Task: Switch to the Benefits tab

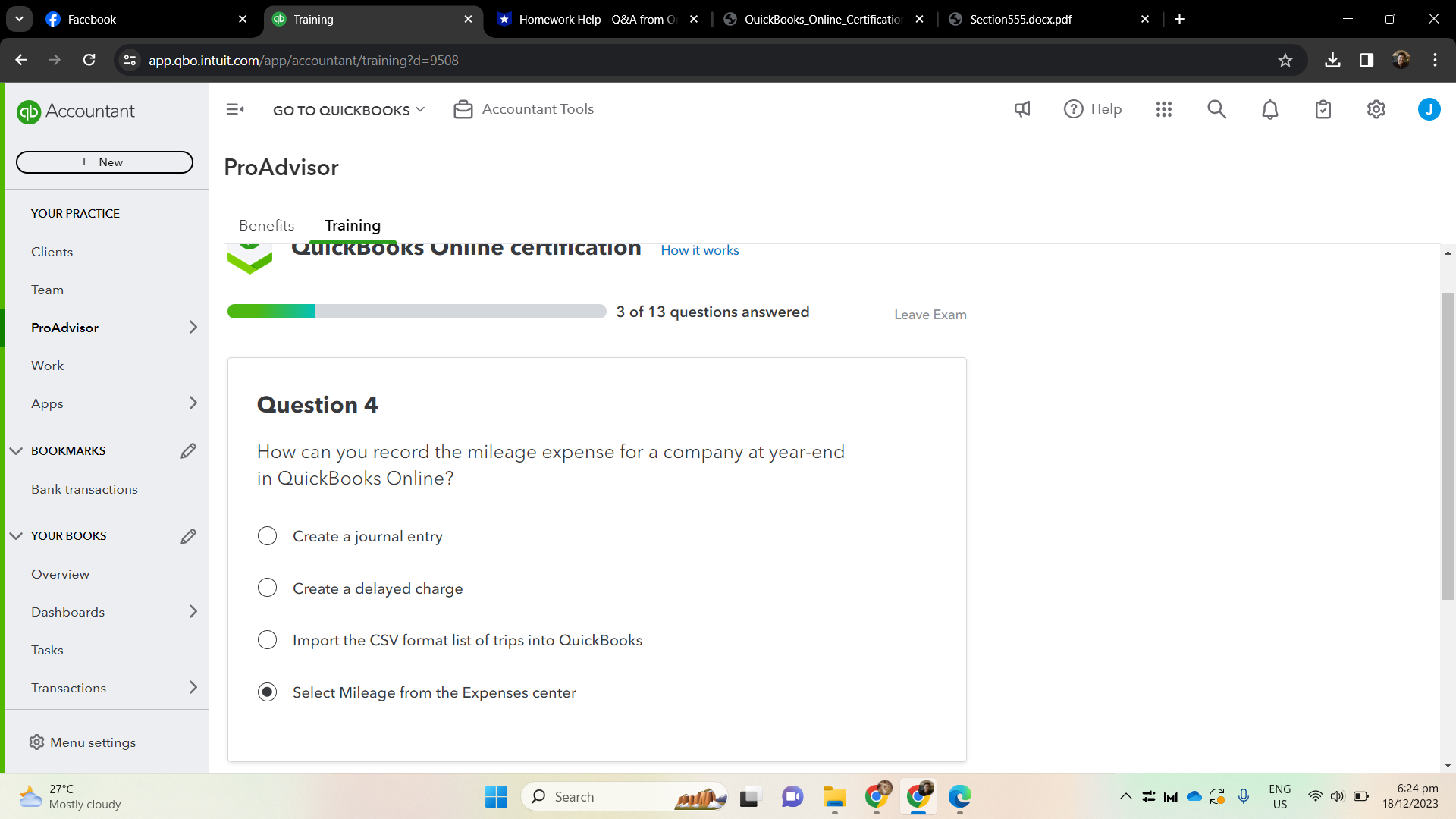Action: 266,225
